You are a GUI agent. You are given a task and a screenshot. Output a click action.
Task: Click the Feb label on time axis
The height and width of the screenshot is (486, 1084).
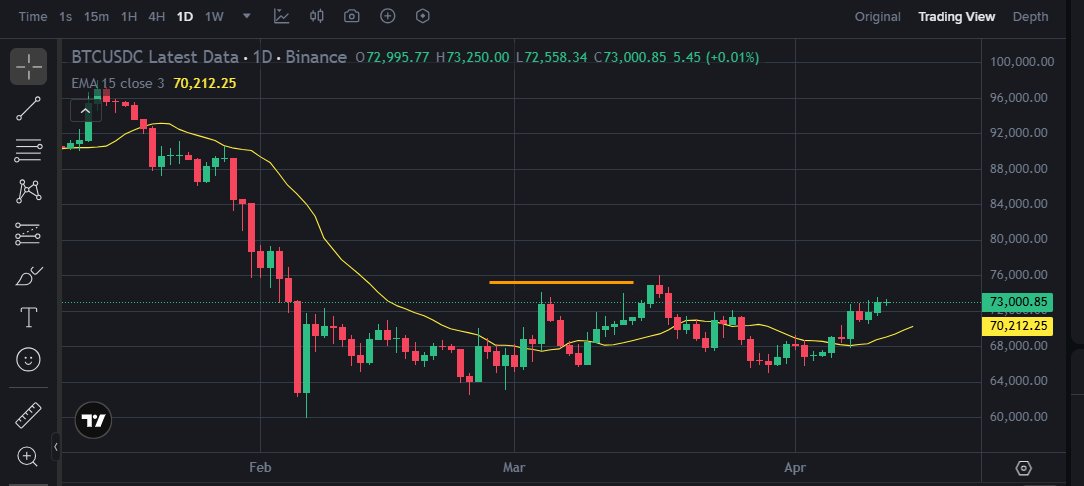[x=260, y=468]
